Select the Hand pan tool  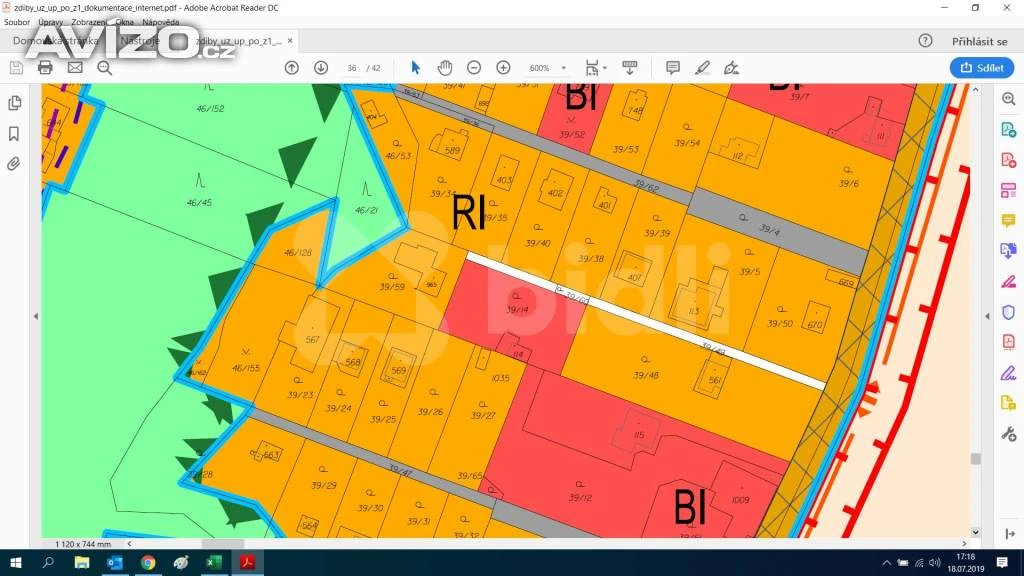445,67
